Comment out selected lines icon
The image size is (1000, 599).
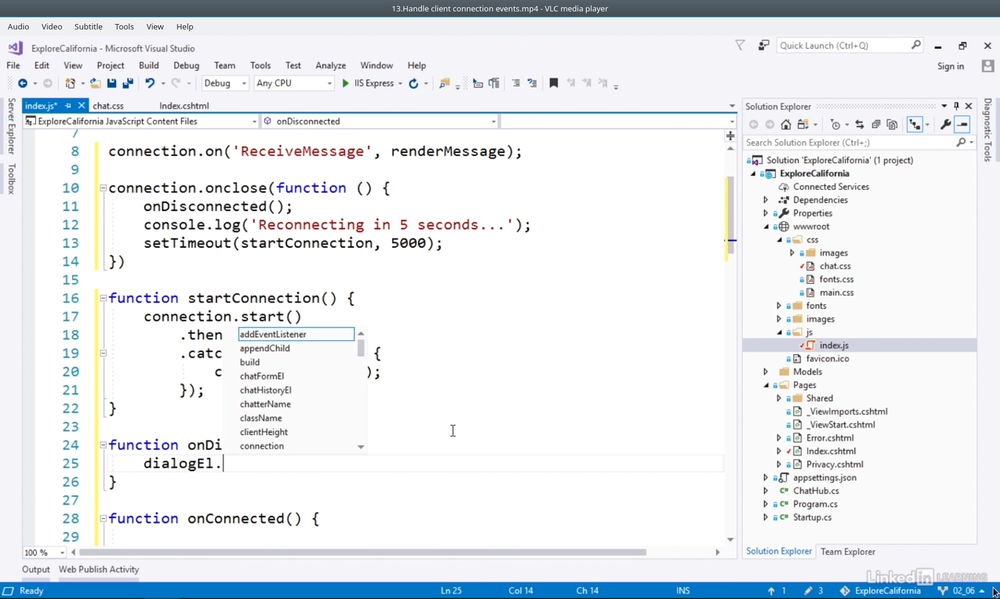515,84
